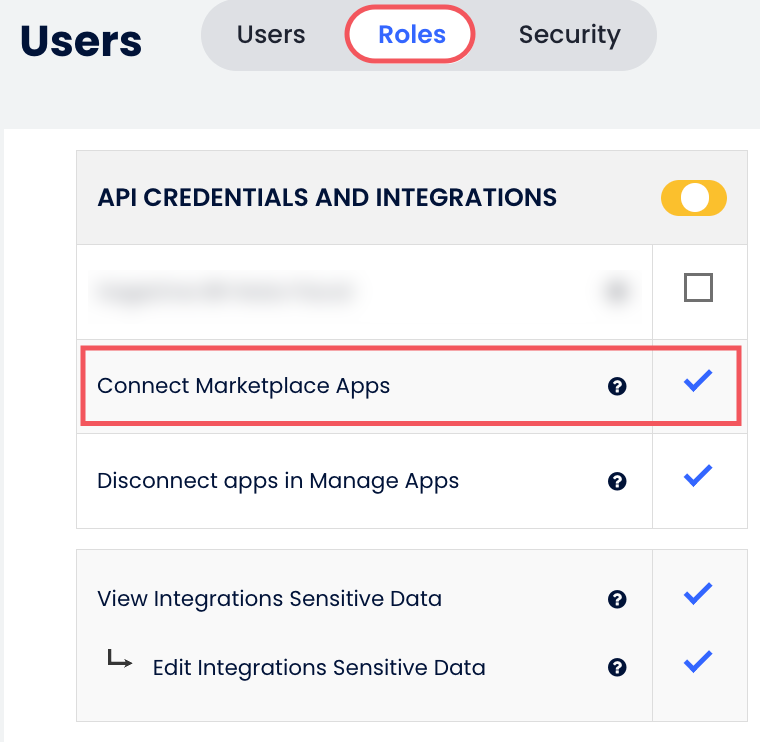The height and width of the screenshot is (742, 760).
Task: Click the Connect Marketplace Apps label
Action: click(x=243, y=386)
